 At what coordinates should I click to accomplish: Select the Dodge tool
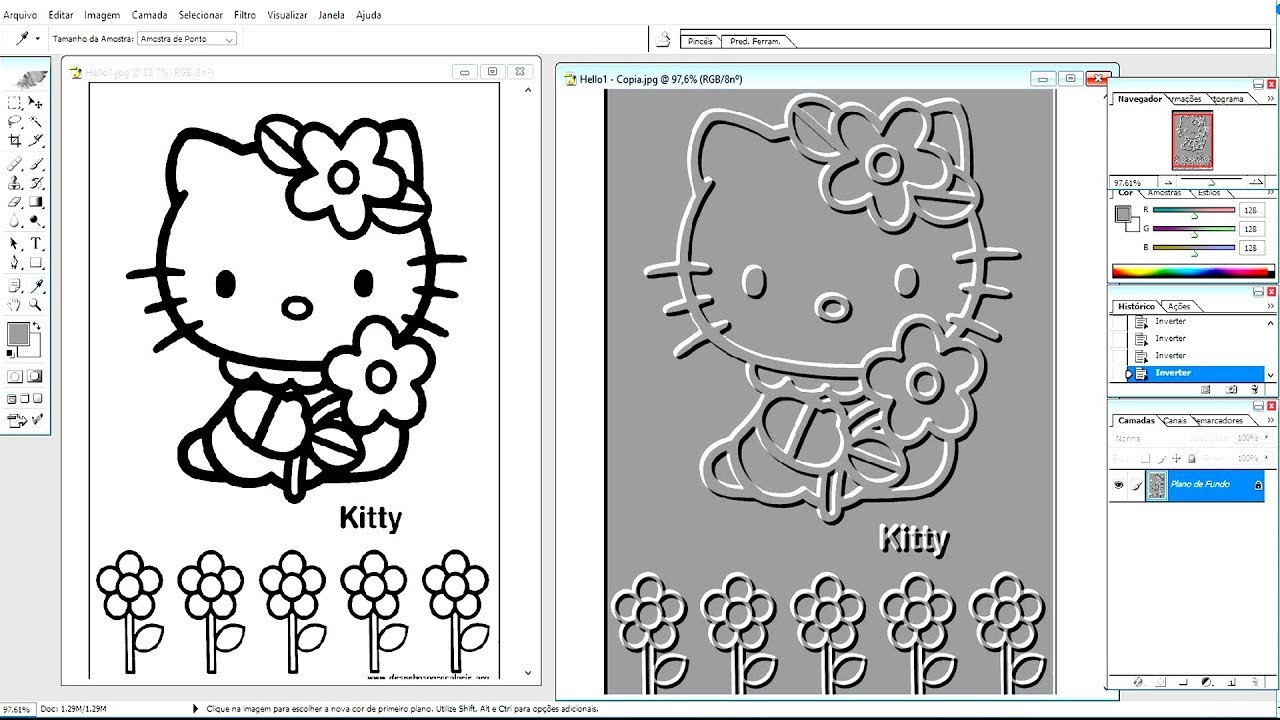(36, 221)
